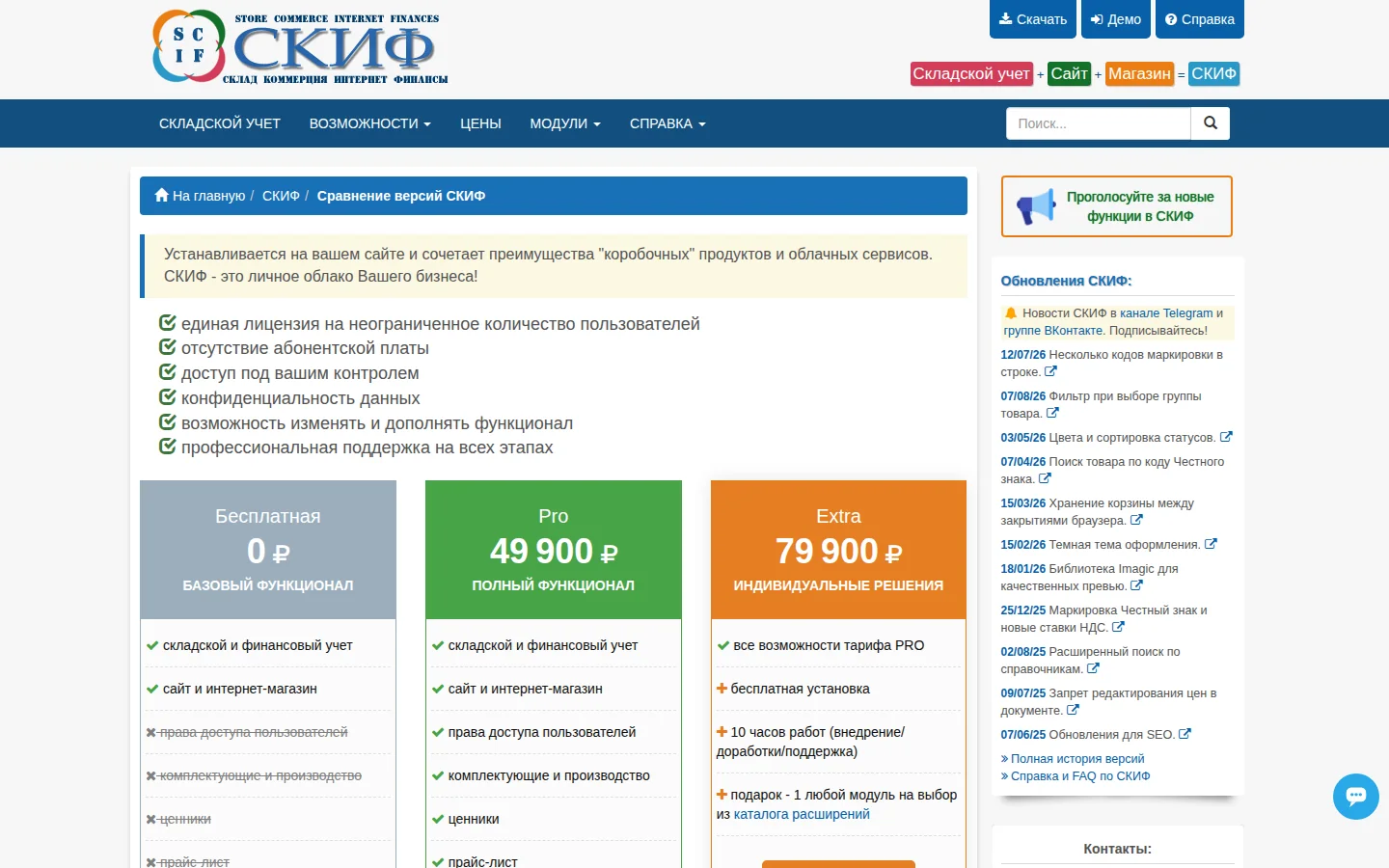The image size is (1389, 868).
Task: Open the chat bubble widget
Action: [1356, 797]
